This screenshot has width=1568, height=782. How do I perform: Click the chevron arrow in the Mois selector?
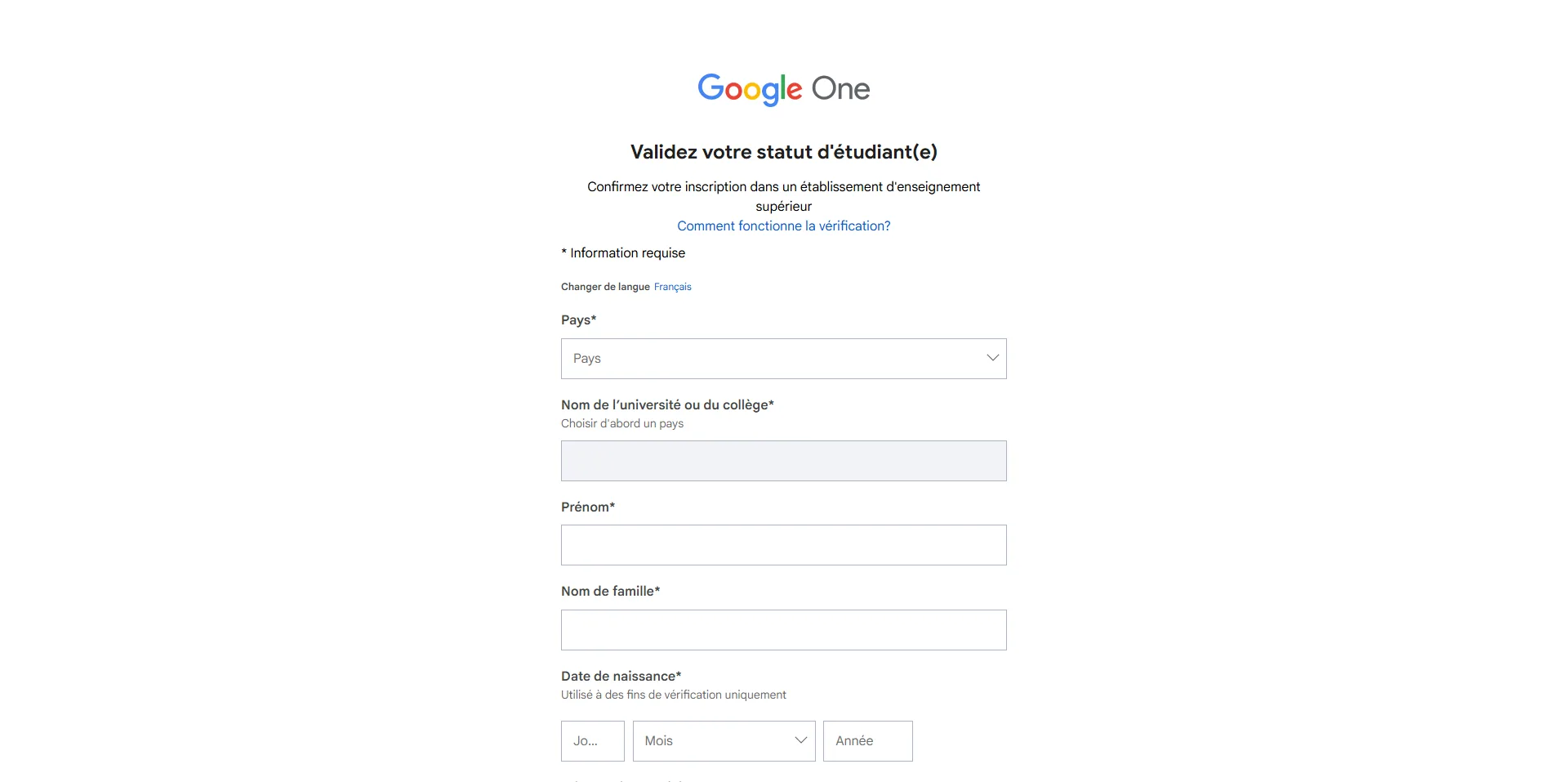(x=800, y=741)
